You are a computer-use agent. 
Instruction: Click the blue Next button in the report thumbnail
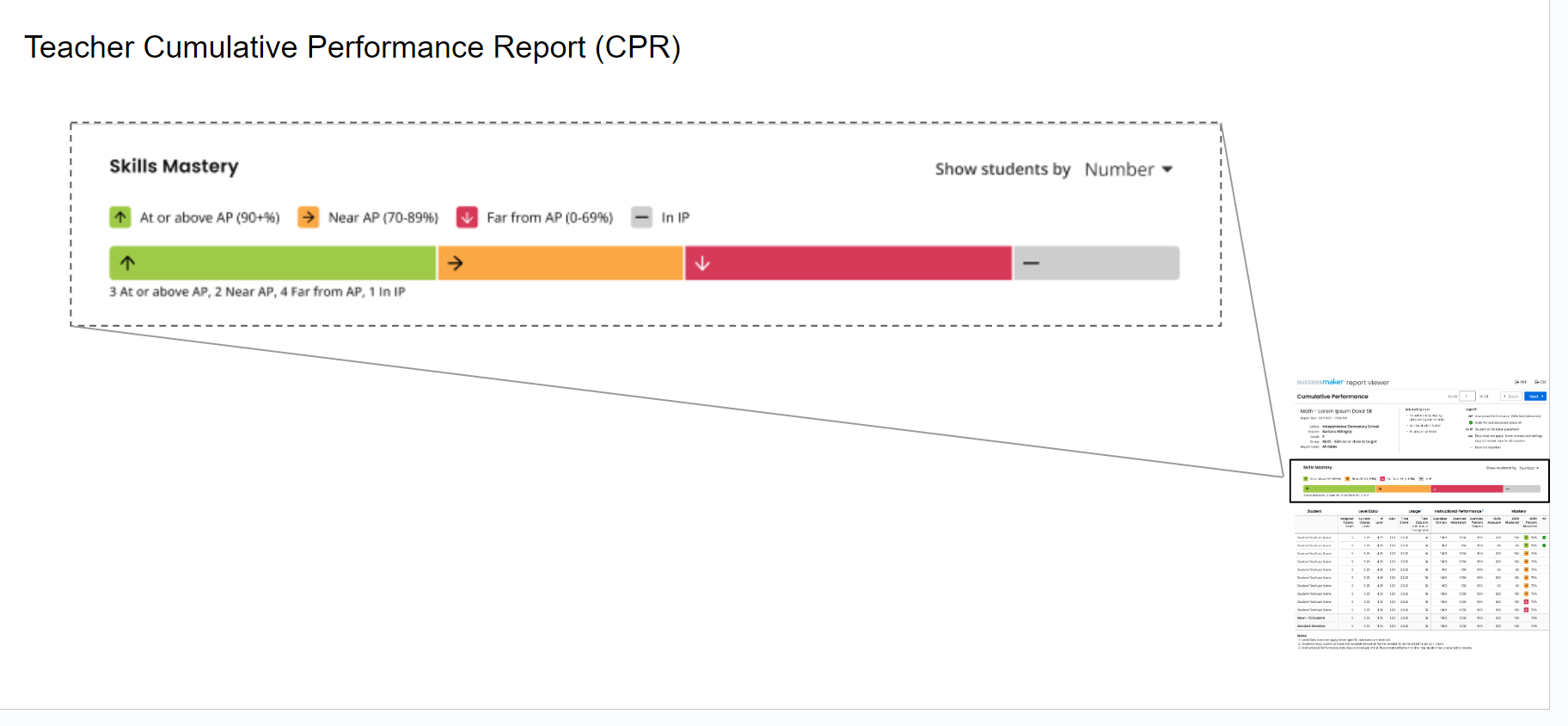click(1535, 397)
